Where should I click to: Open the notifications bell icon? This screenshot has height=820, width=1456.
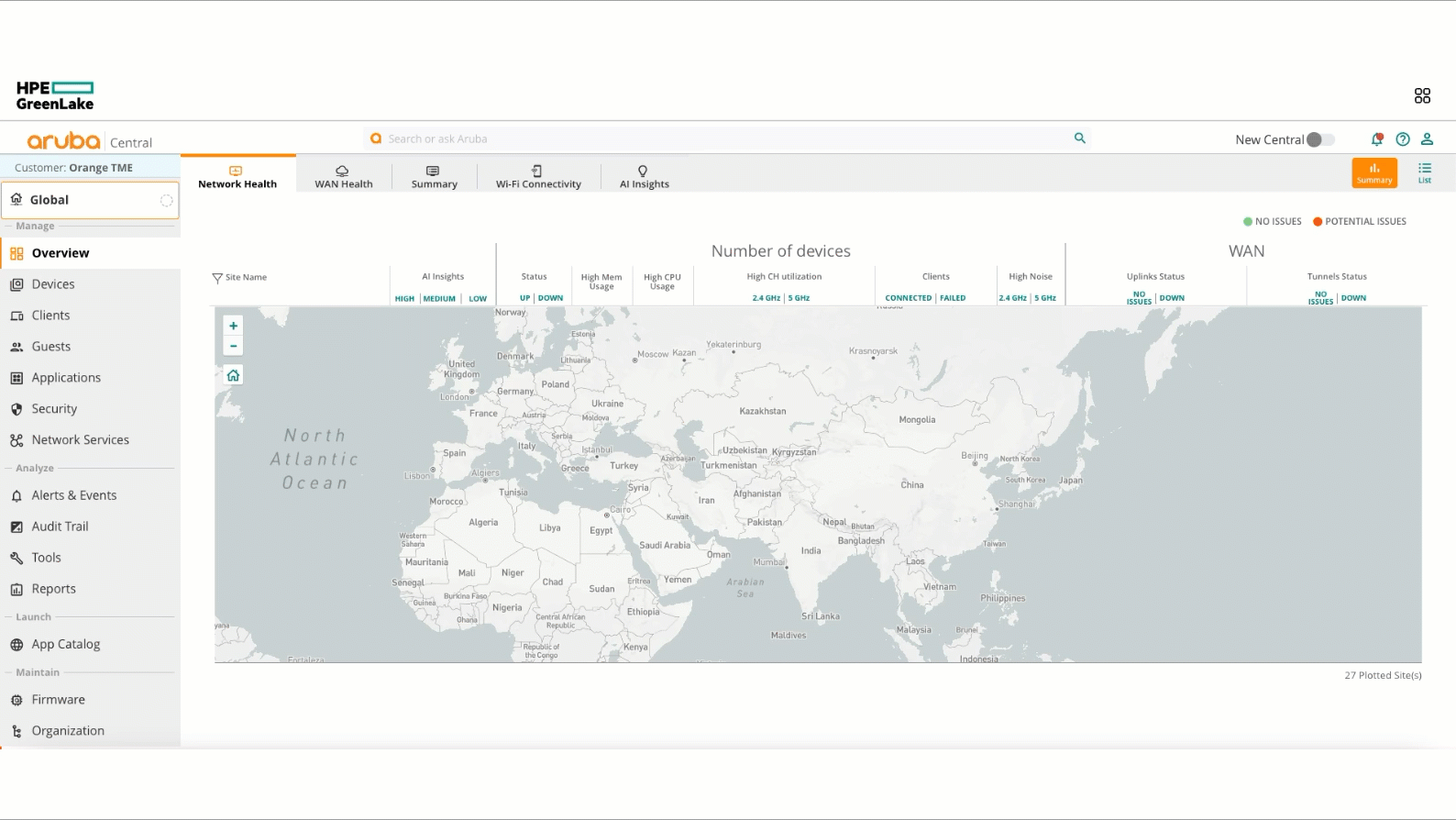pyautogui.click(x=1376, y=139)
